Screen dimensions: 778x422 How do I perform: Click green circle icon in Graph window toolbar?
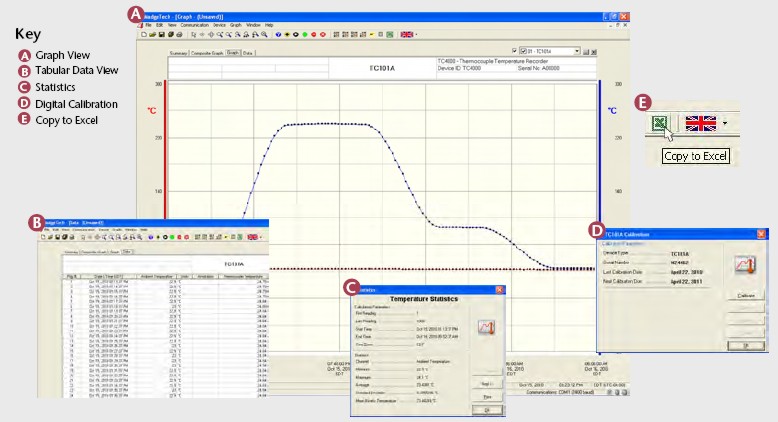305,35
